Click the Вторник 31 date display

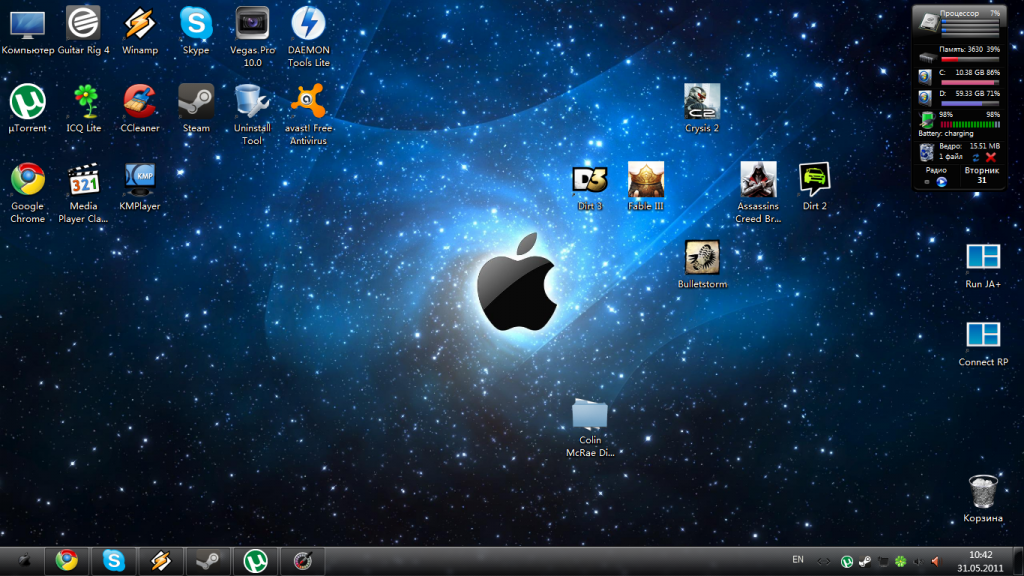coord(982,175)
